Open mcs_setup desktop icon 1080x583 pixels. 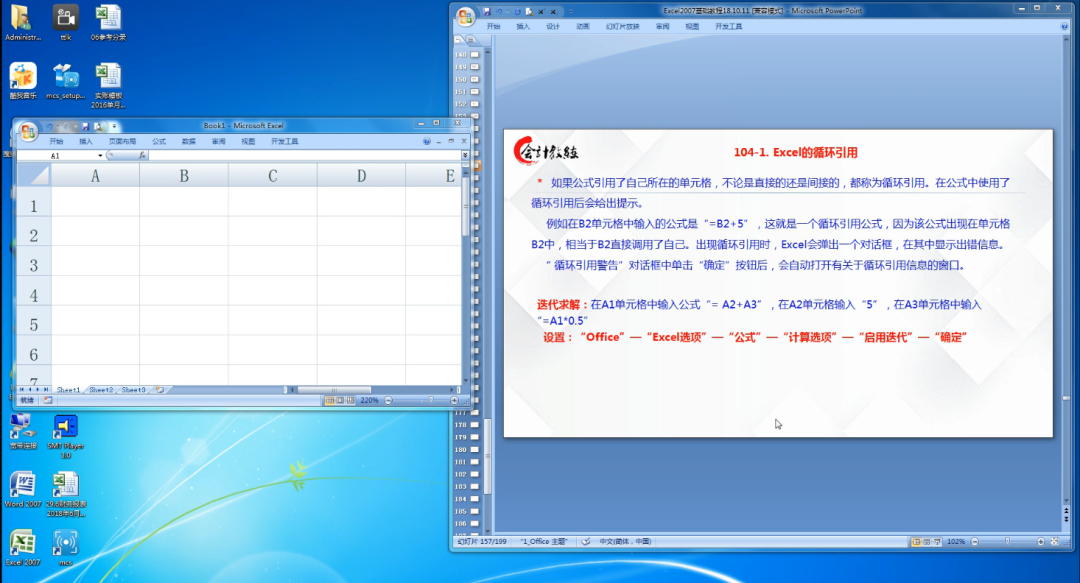click(x=65, y=81)
